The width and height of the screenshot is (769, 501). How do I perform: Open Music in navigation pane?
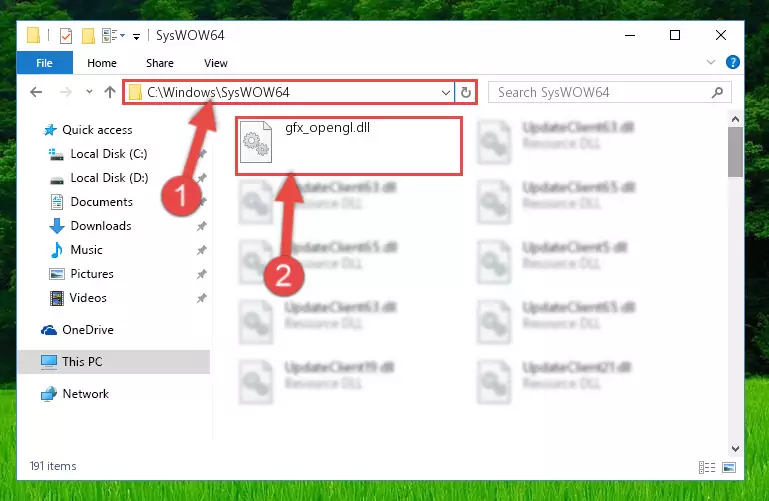pyautogui.click(x=86, y=250)
